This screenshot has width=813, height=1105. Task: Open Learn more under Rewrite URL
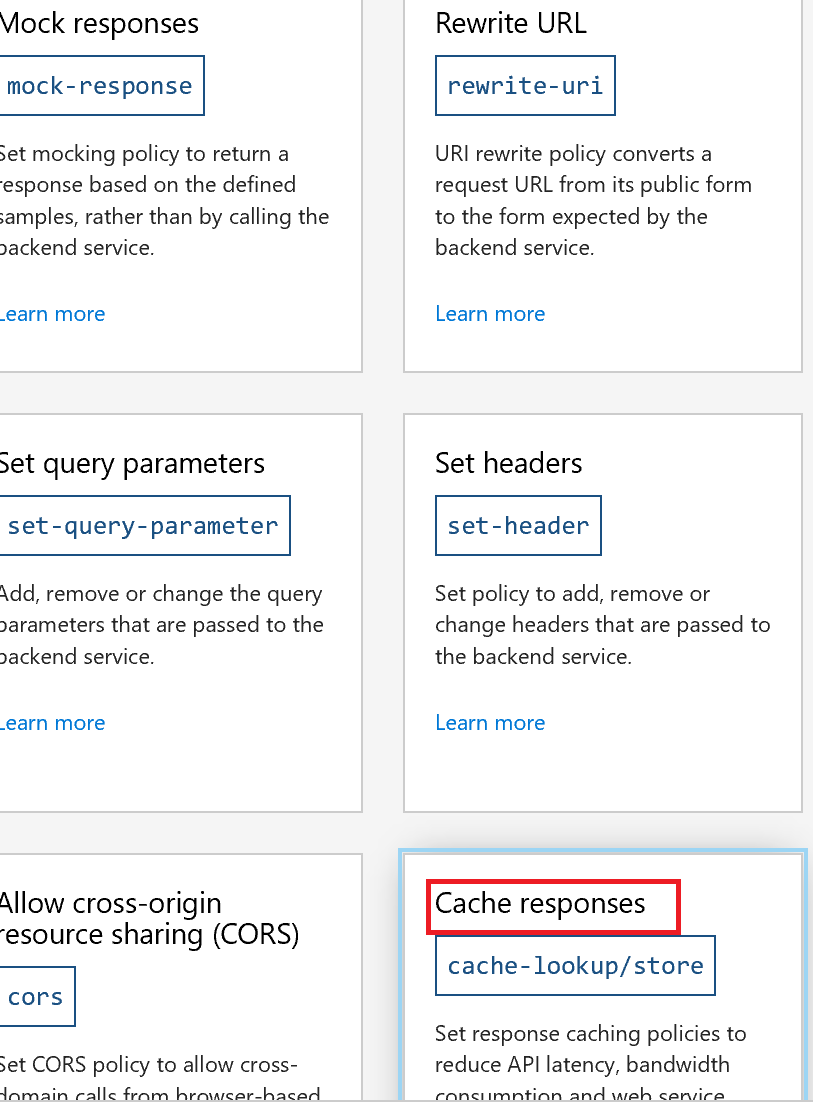[490, 313]
